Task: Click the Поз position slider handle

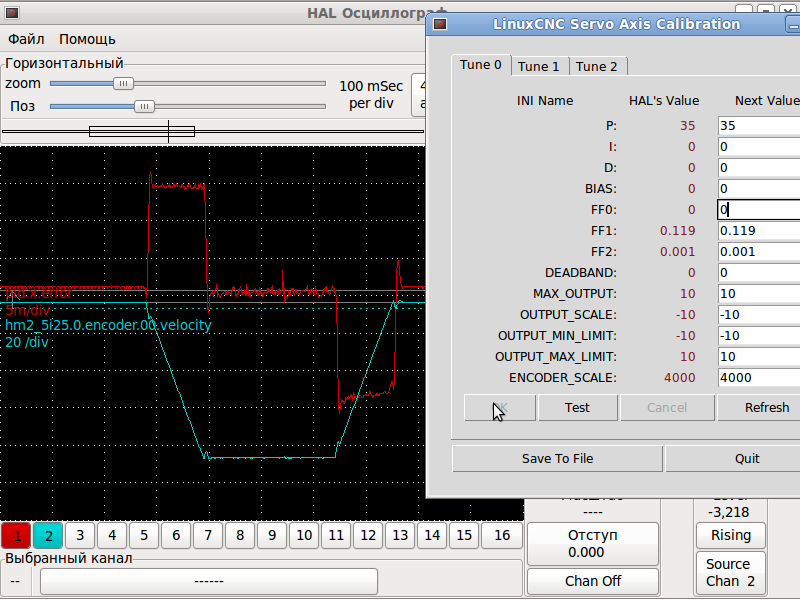Action: pos(144,107)
